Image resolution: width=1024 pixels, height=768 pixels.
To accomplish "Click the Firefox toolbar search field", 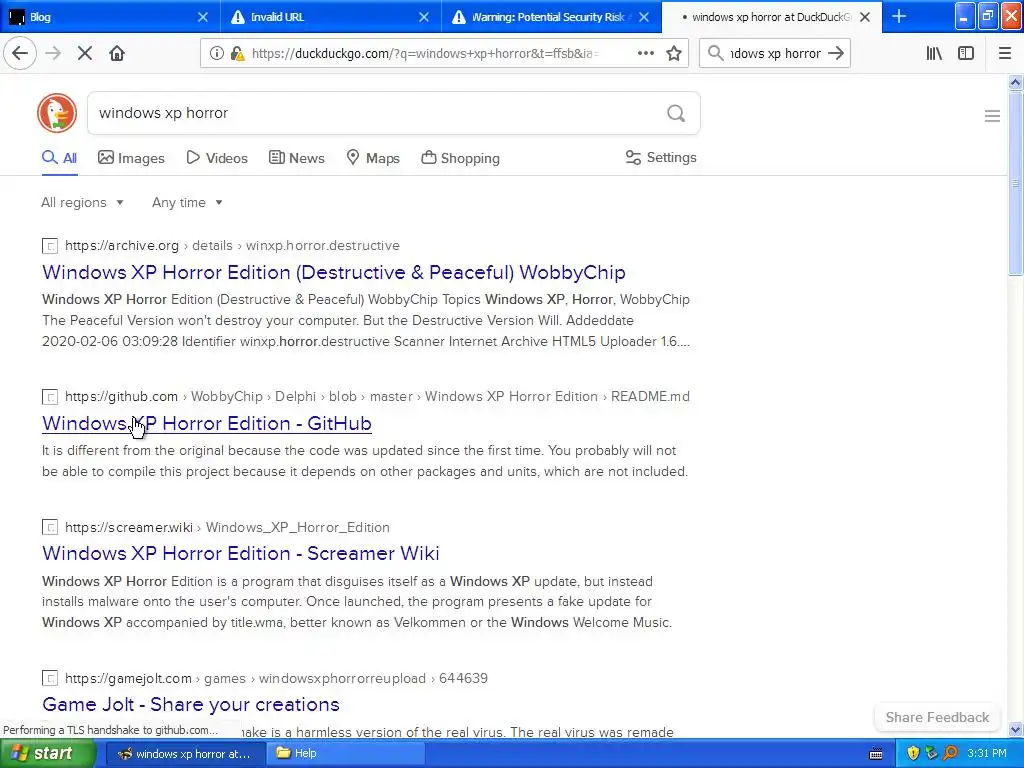I will point(774,53).
